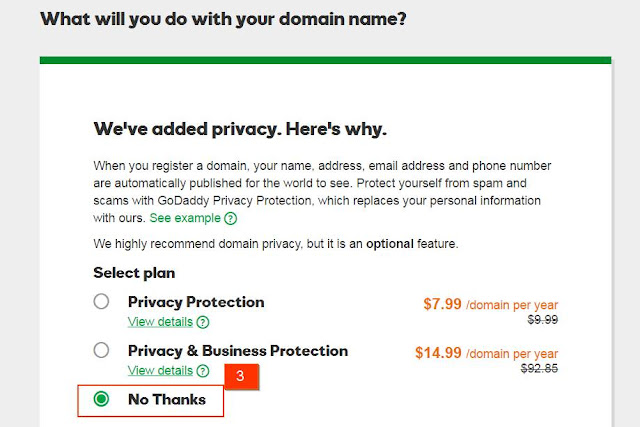Click the "We've added privacy" heading
Screen dimensions: 640x427
240,130
